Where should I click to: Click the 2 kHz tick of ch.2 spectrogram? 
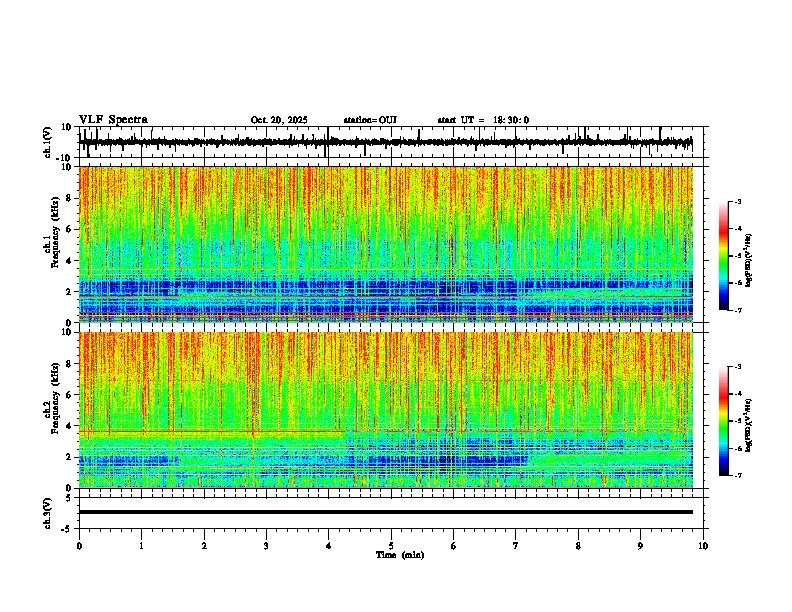(69, 456)
